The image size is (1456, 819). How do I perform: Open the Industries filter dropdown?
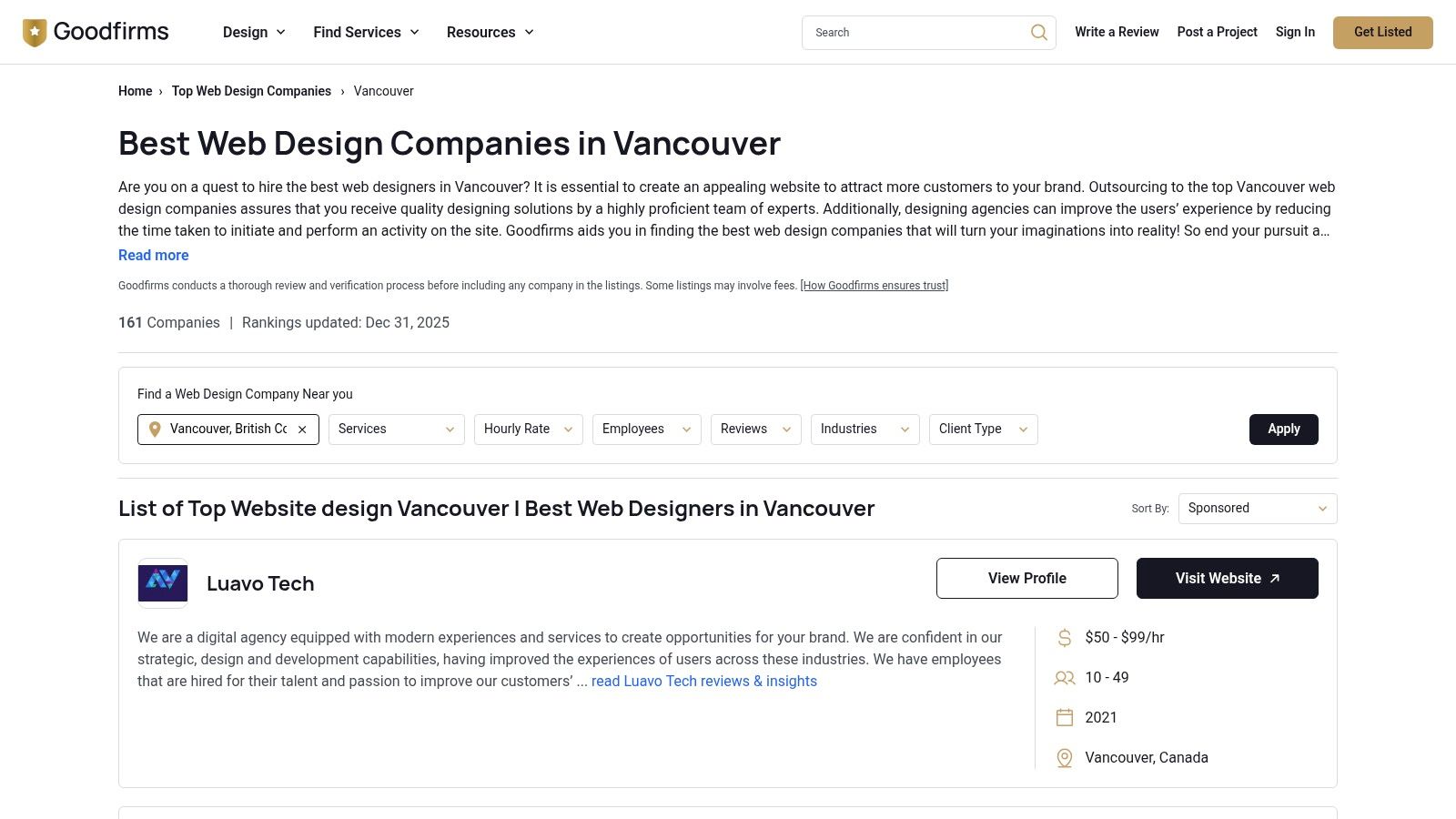[864, 429]
